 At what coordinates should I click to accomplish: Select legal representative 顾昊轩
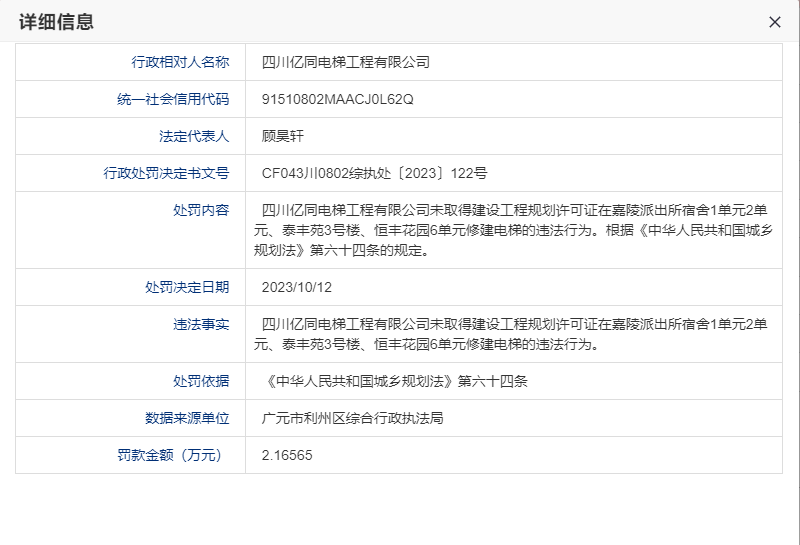283,136
